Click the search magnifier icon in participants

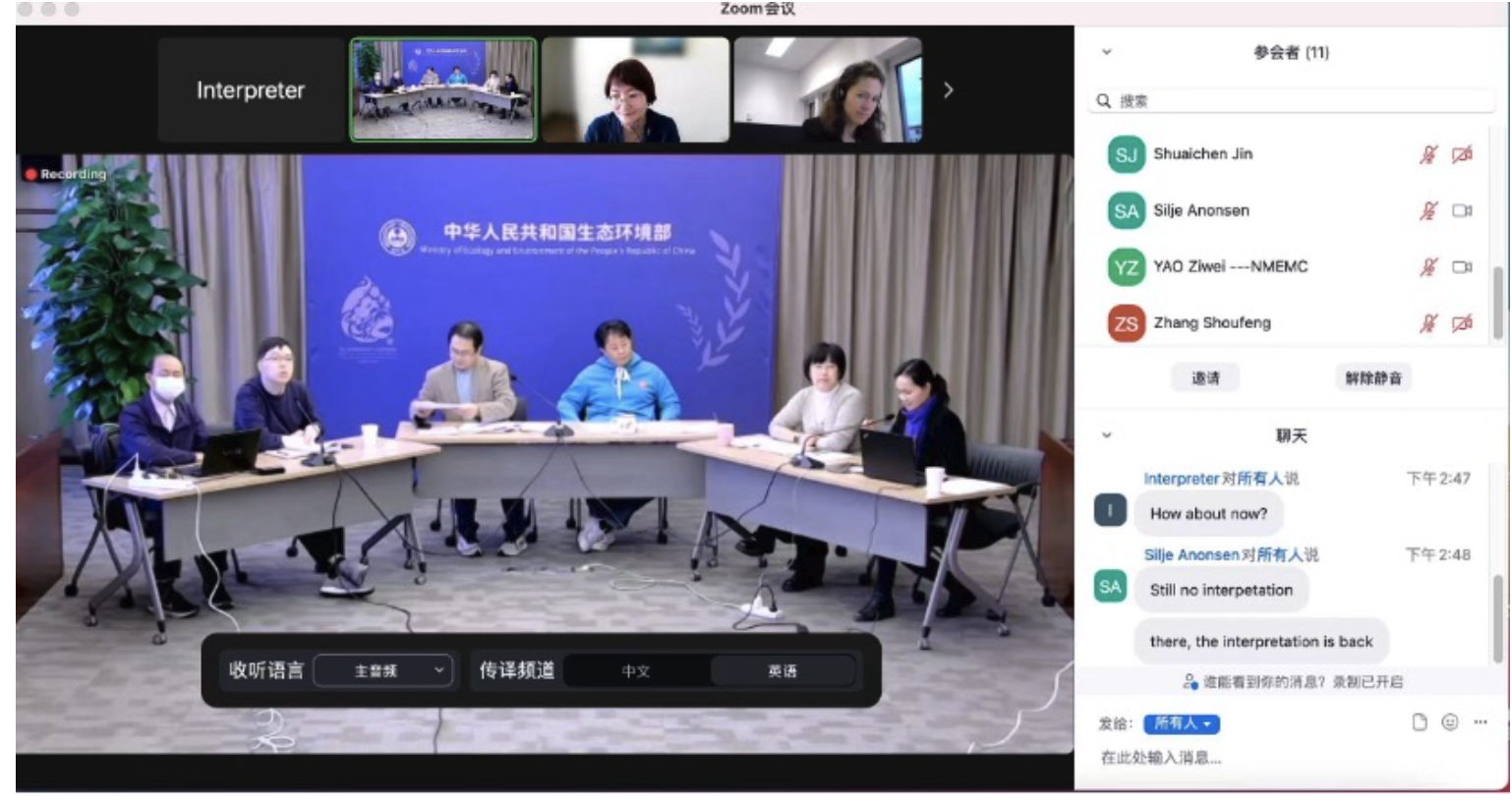click(1103, 100)
